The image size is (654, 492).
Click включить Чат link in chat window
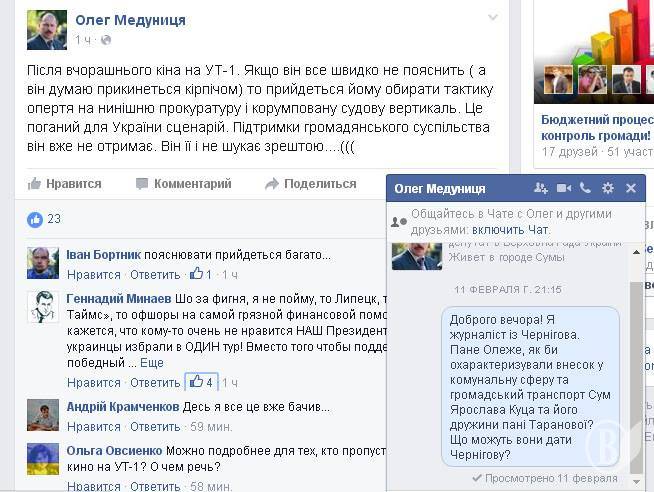click(x=511, y=230)
